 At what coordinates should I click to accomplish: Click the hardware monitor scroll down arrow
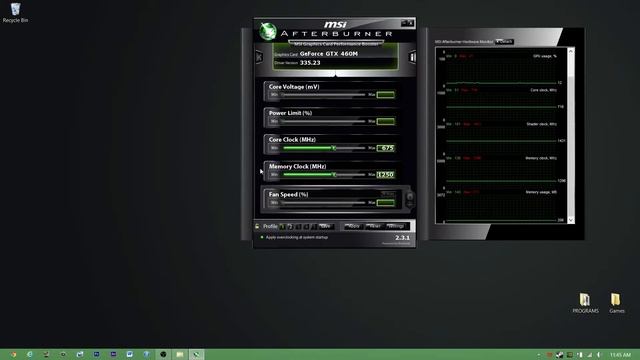(x=571, y=220)
